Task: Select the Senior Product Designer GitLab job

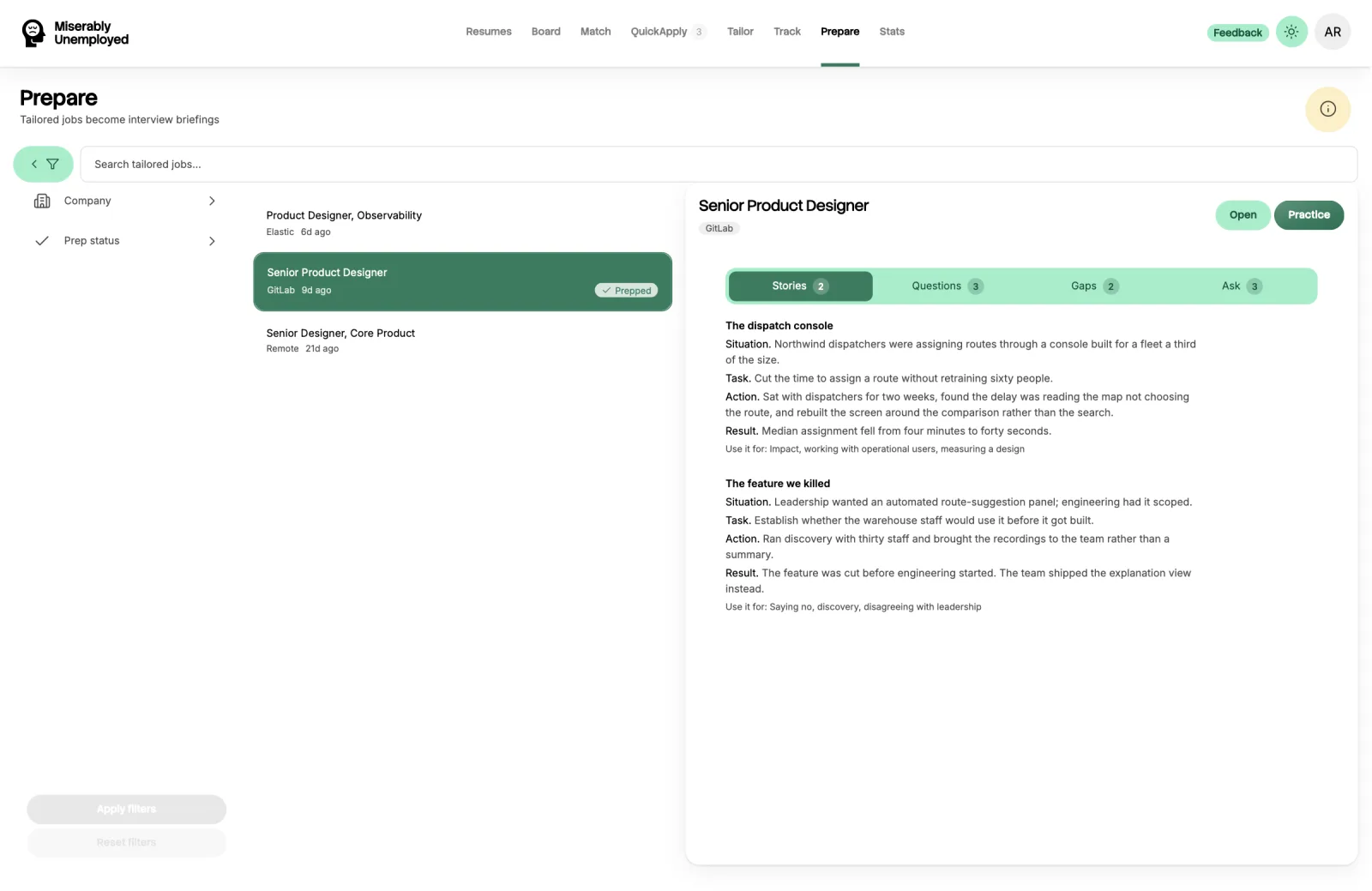Action: pyautogui.click(x=462, y=281)
